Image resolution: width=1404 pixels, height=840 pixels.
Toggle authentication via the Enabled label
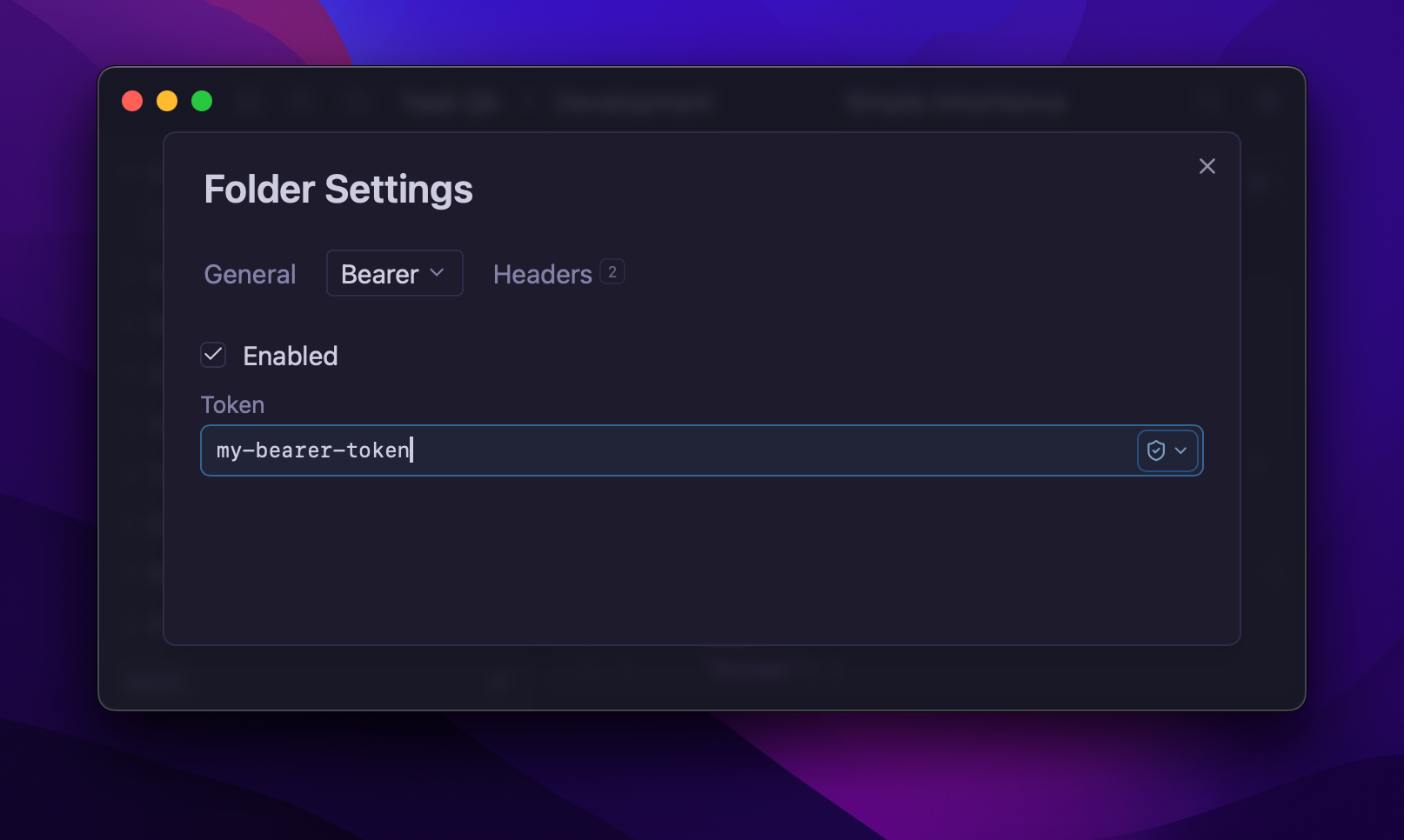click(290, 356)
